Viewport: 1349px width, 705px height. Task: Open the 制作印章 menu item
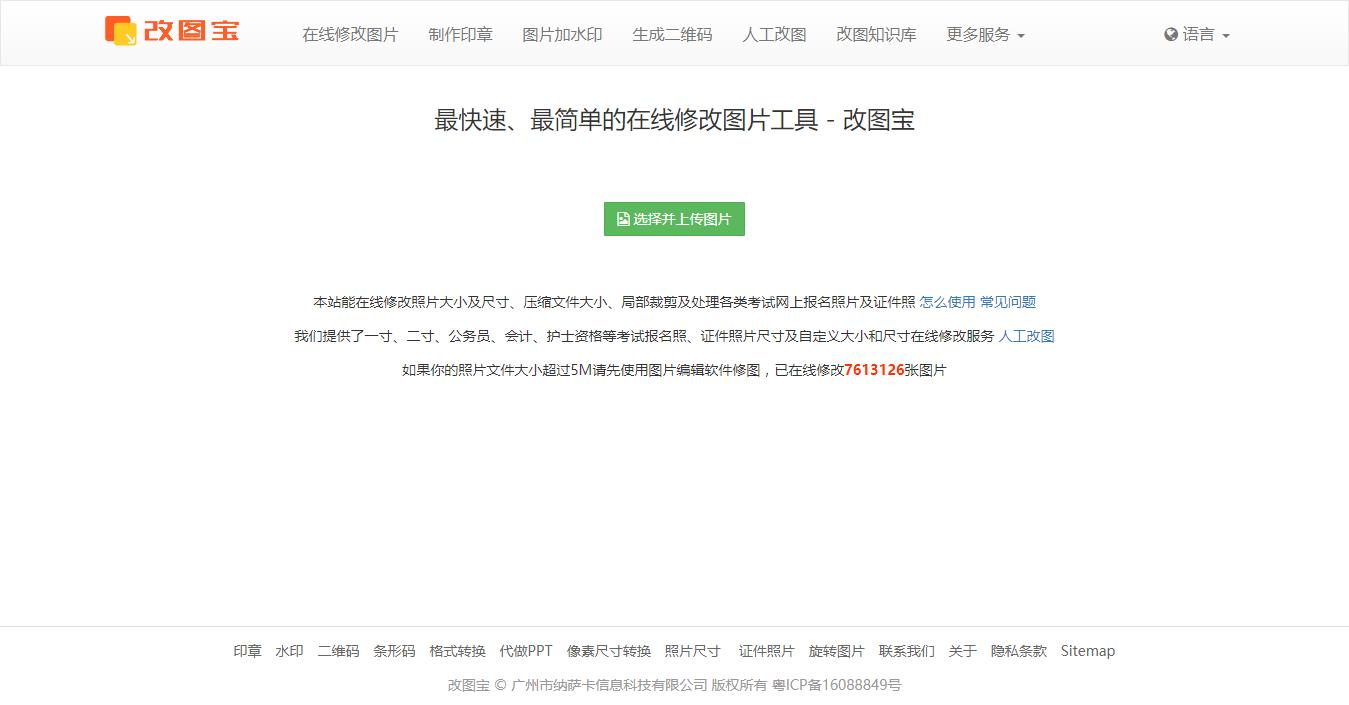(460, 34)
